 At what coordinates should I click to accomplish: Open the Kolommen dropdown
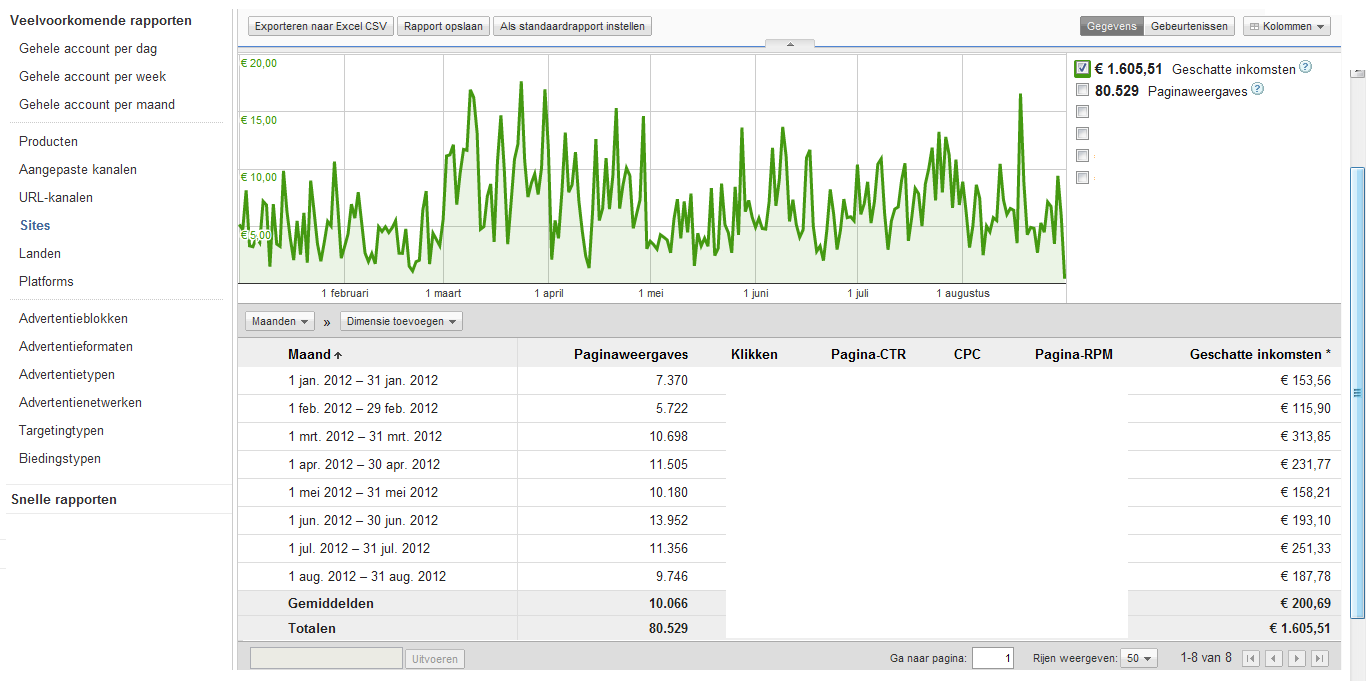tap(1287, 27)
